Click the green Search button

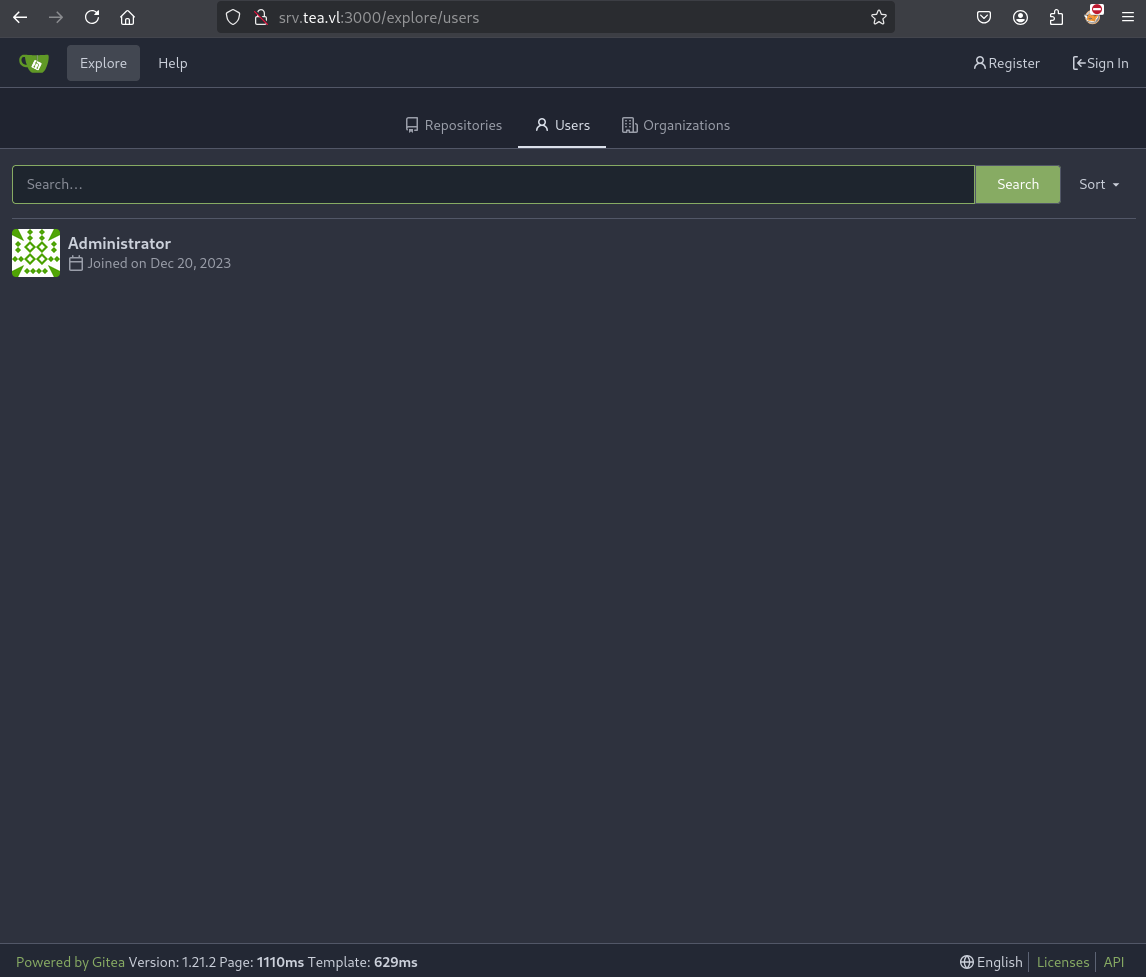(x=1017, y=184)
